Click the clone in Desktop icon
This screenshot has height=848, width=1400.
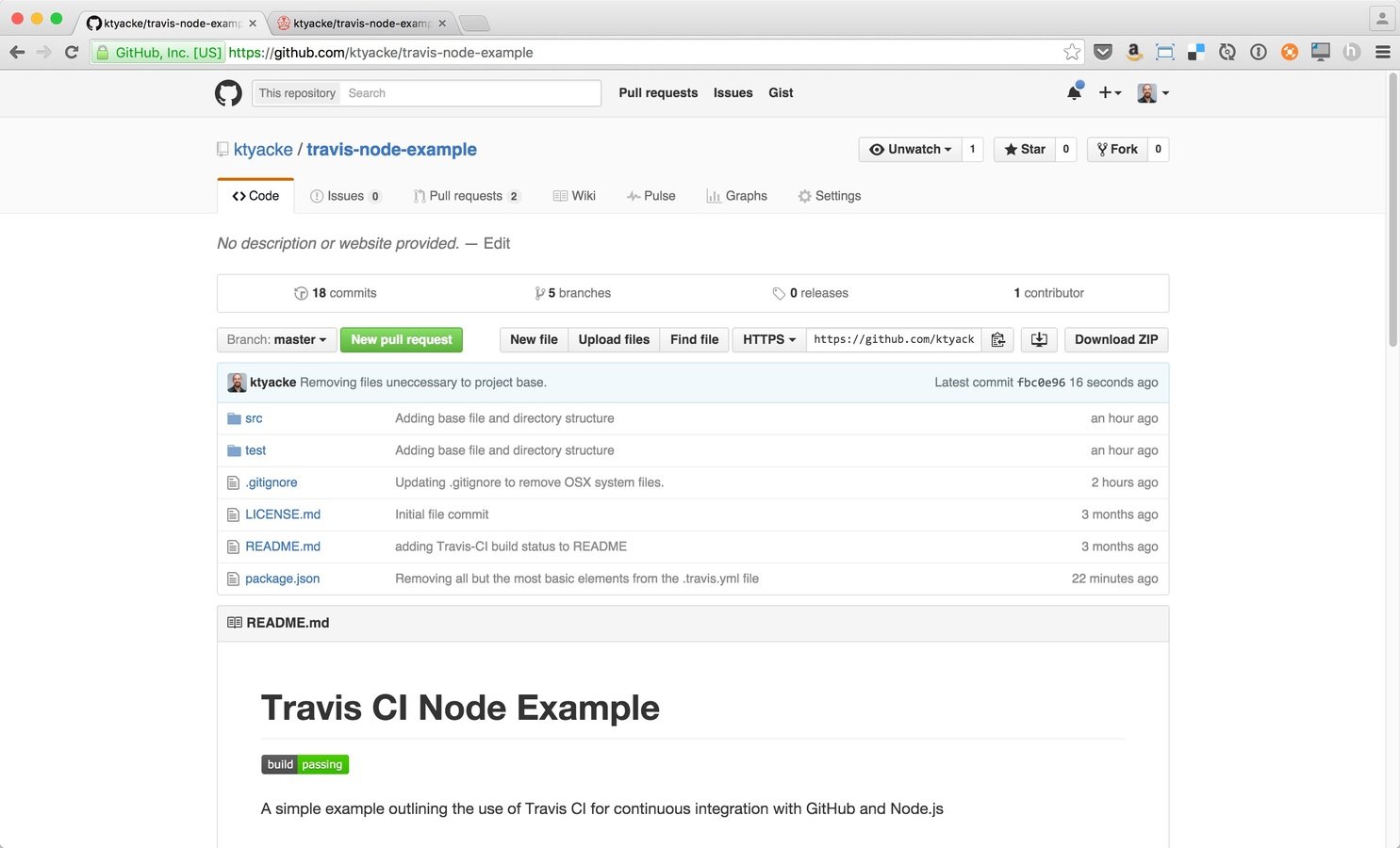pos(1039,339)
